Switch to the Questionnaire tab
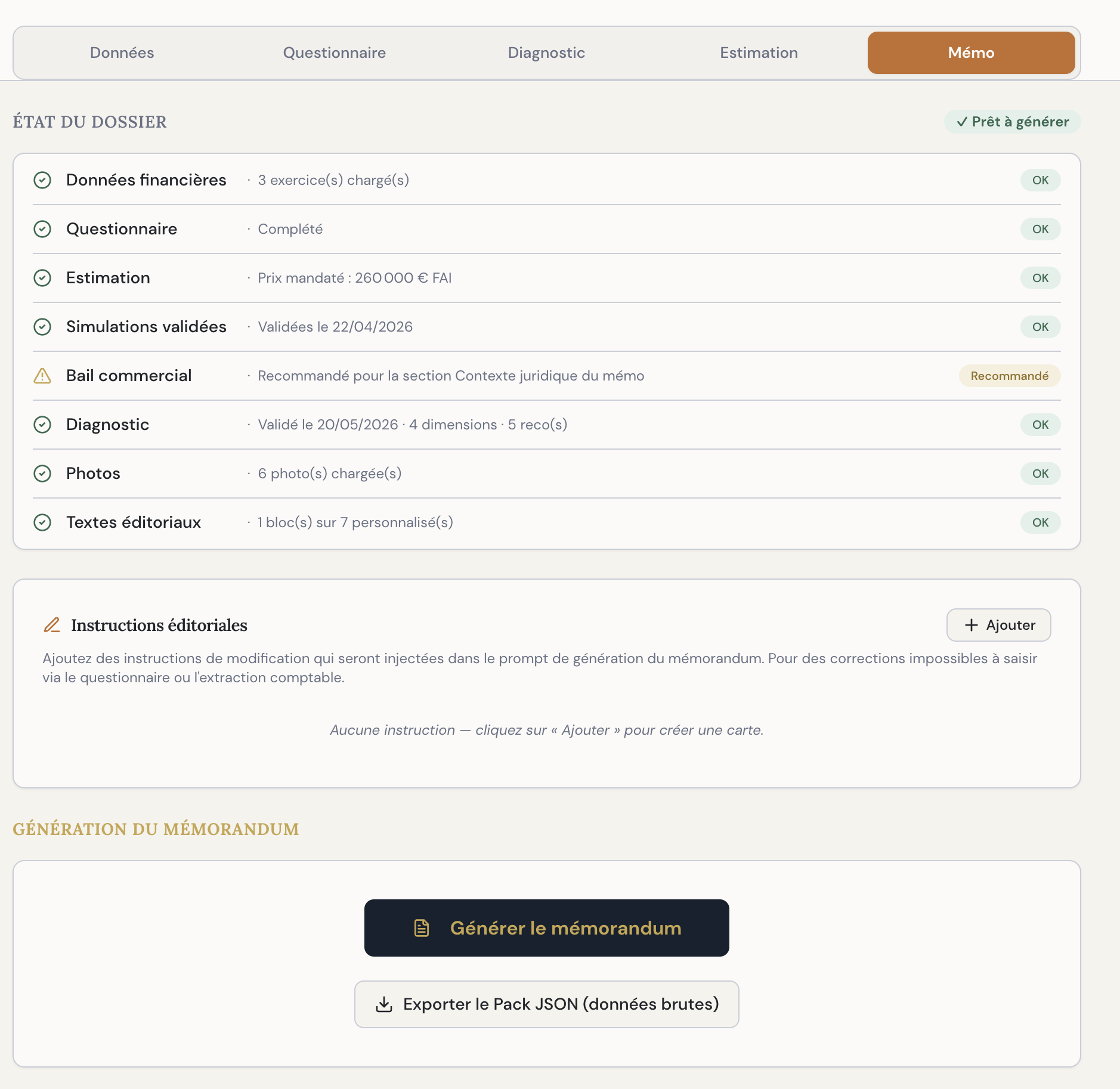The height and width of the screenshot is (1089, 1120). (335, 52)
